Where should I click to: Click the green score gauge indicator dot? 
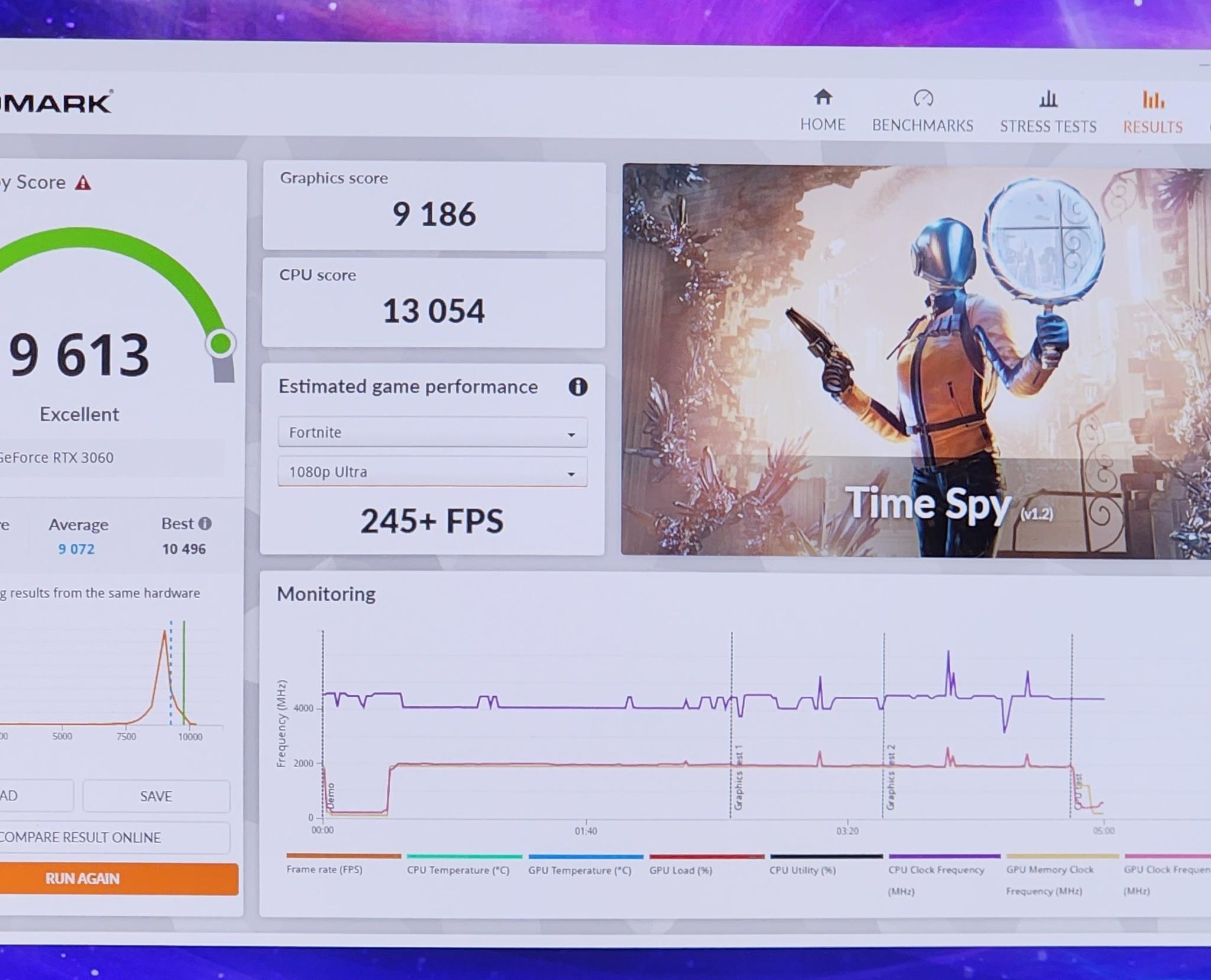[x=221, y=343]
